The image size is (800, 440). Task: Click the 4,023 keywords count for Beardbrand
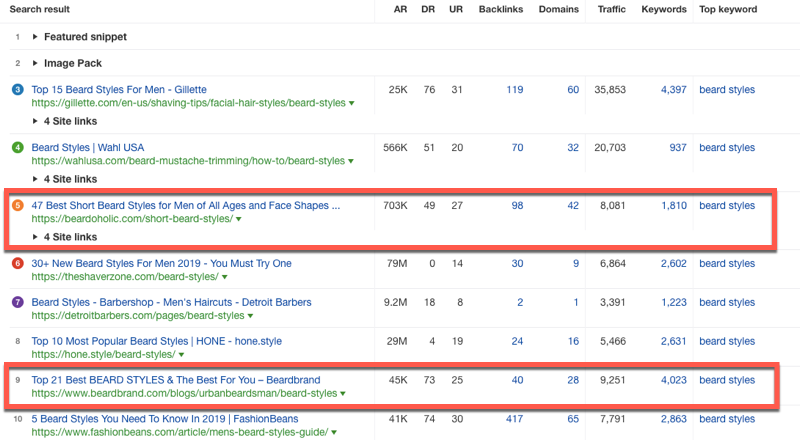click(673, 380)
